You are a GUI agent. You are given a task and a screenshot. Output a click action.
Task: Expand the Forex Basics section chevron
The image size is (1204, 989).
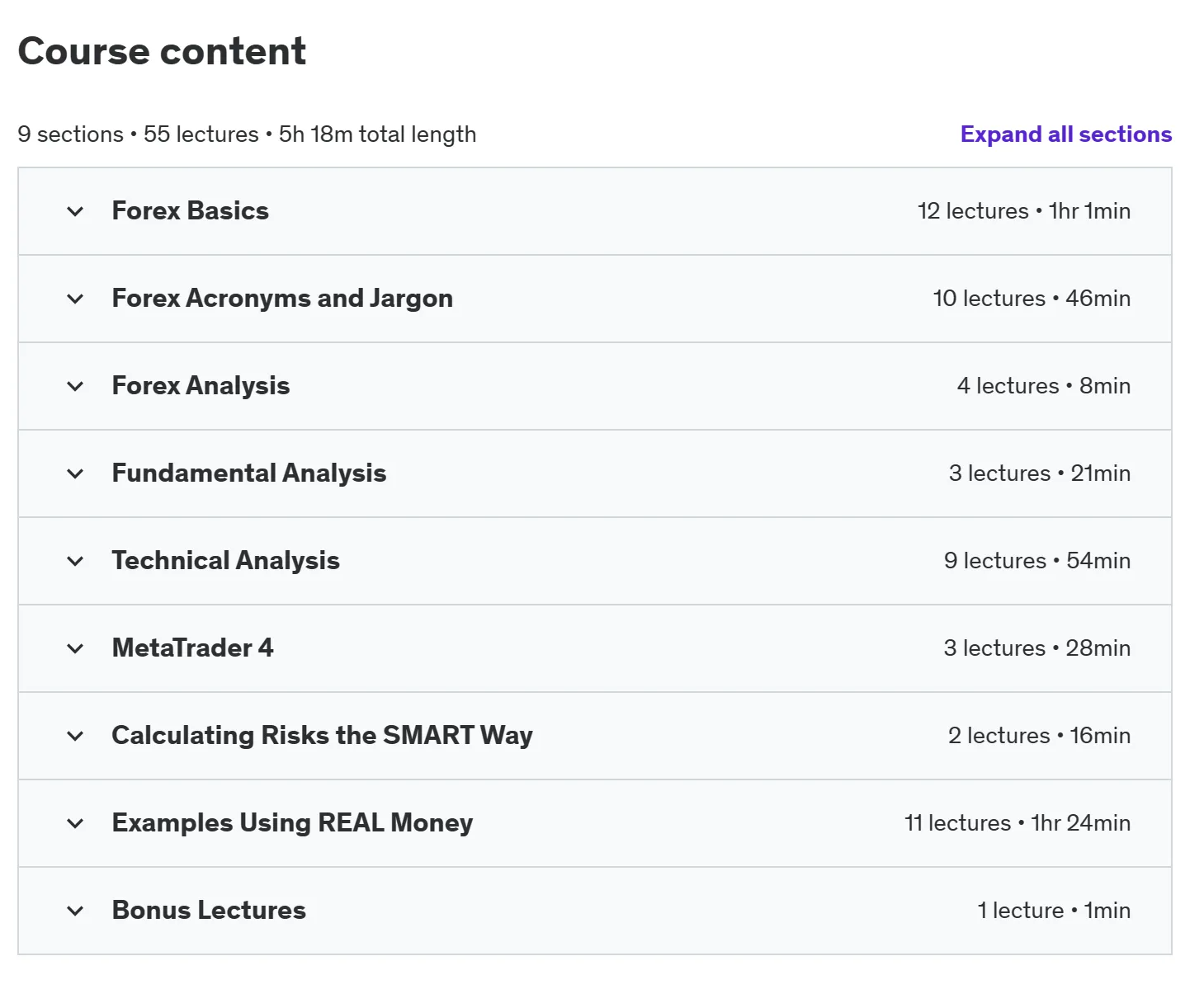(75, 211)
